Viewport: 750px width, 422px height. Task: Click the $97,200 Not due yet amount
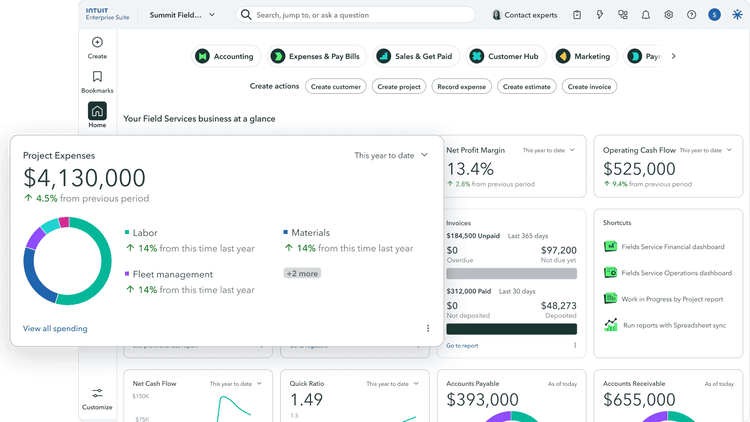559,250
